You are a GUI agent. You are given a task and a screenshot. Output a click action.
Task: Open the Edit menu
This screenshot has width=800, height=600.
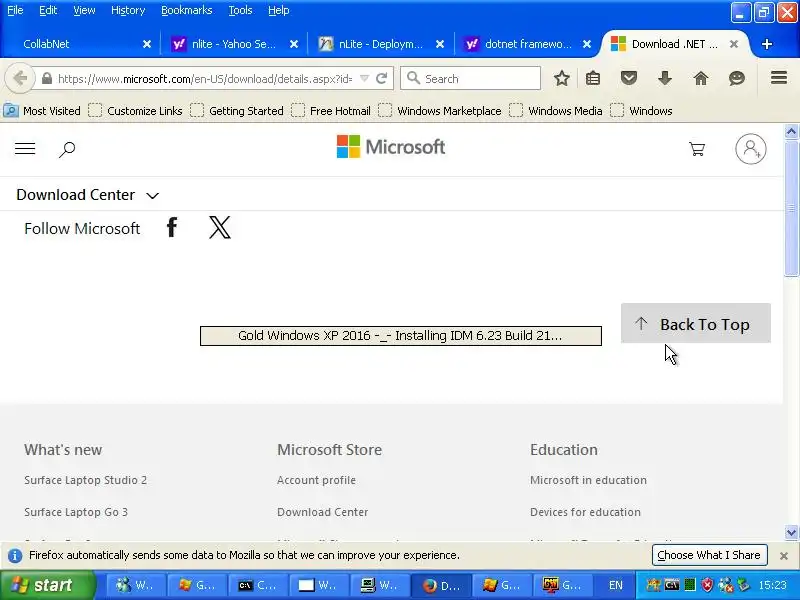tap(48, 10)
